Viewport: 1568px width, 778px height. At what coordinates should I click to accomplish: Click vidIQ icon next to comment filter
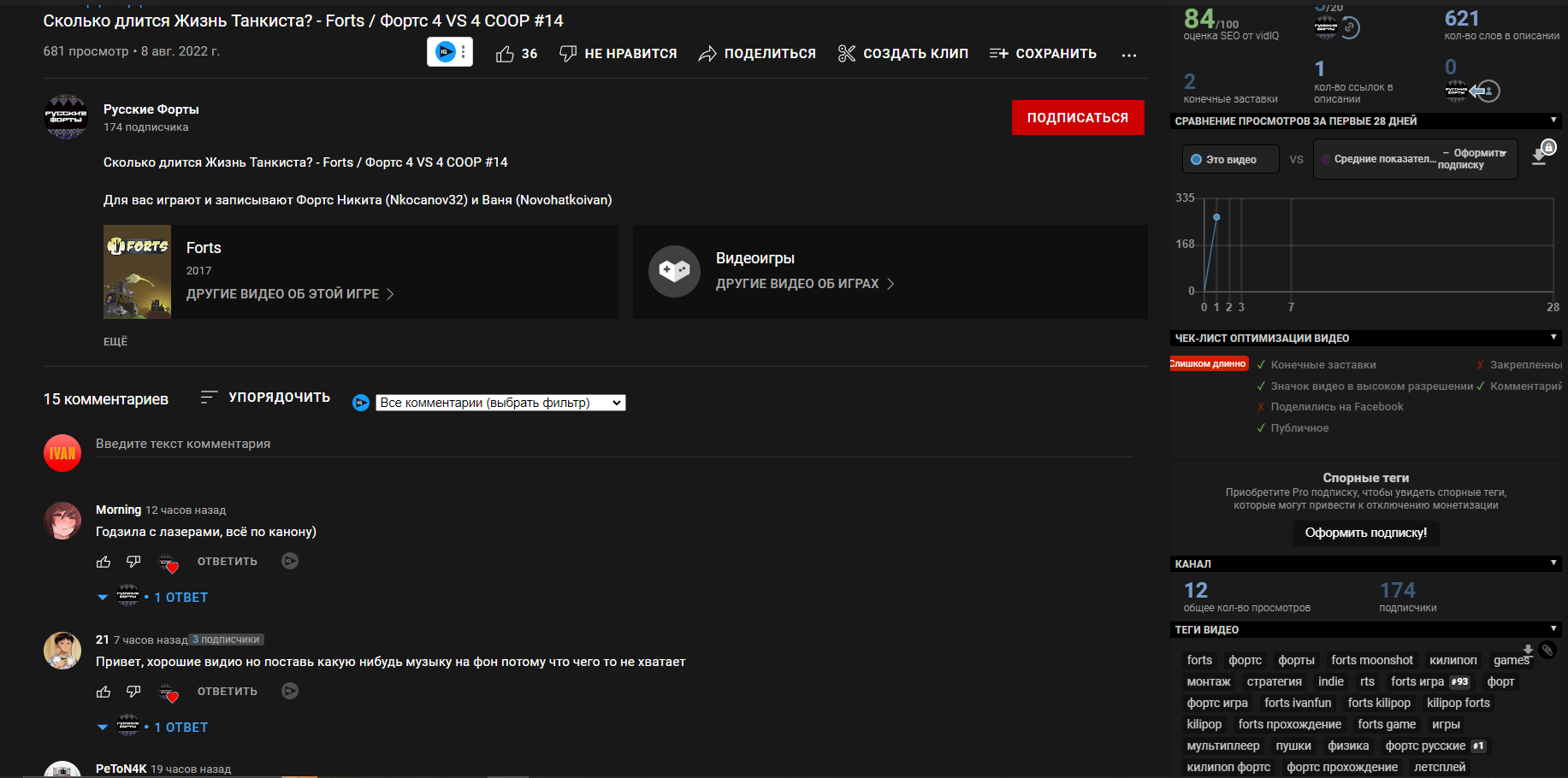tap(361, 403)
